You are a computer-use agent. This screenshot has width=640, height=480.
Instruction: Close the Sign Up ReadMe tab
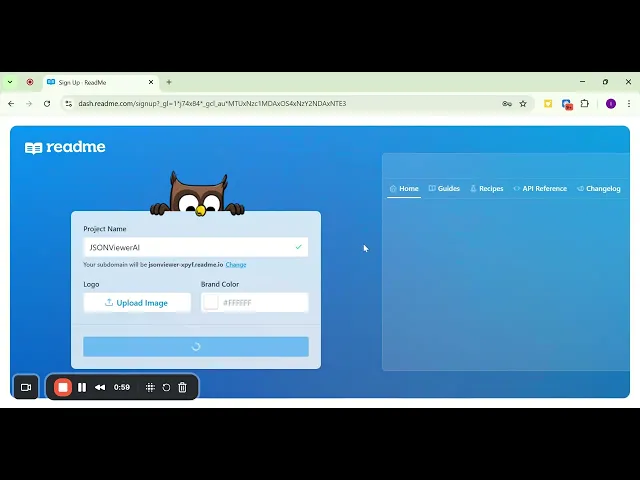tap(151, 82)
